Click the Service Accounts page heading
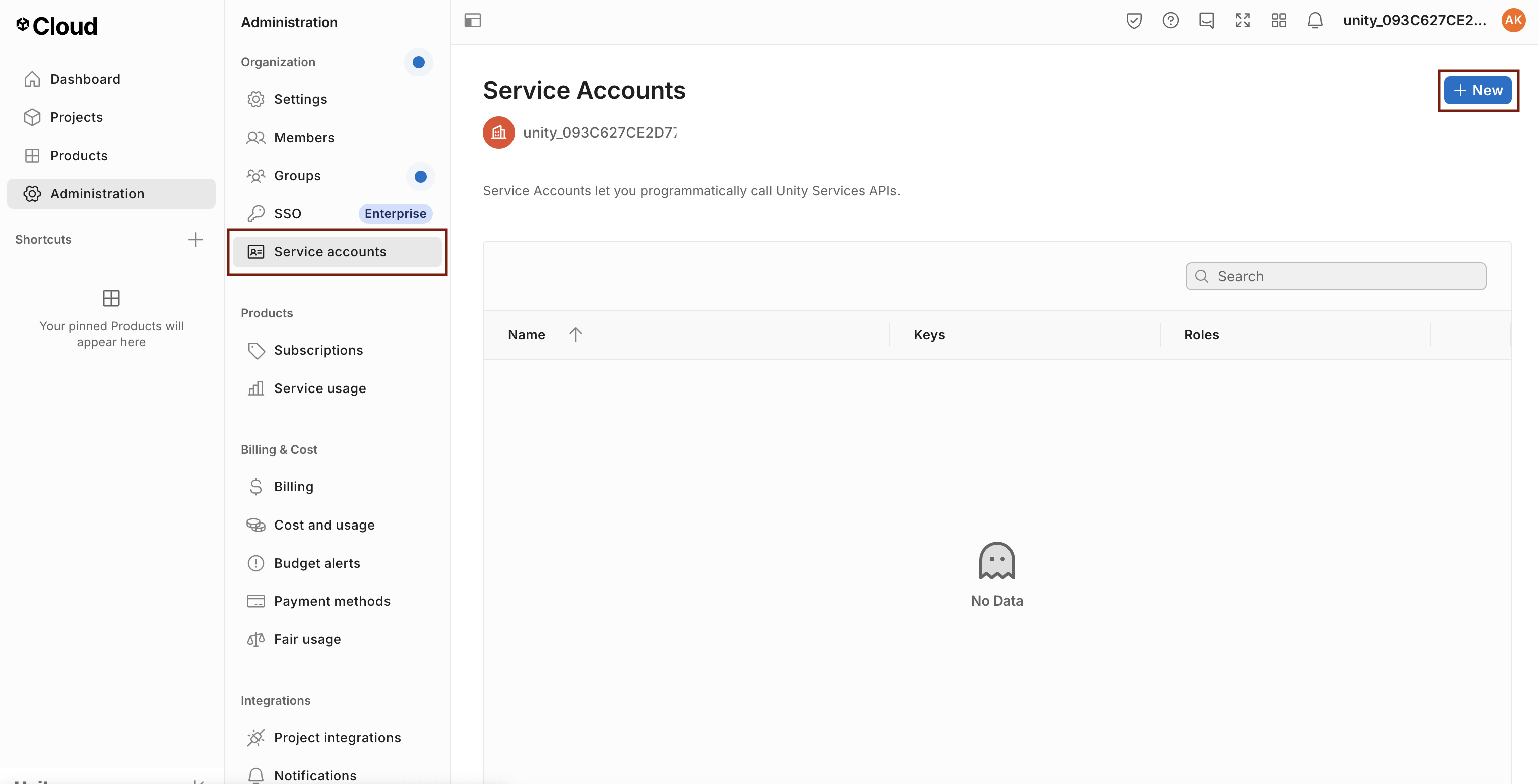Screen dimensions: 1538x784 pyautogui.click(x=584, y=91)
